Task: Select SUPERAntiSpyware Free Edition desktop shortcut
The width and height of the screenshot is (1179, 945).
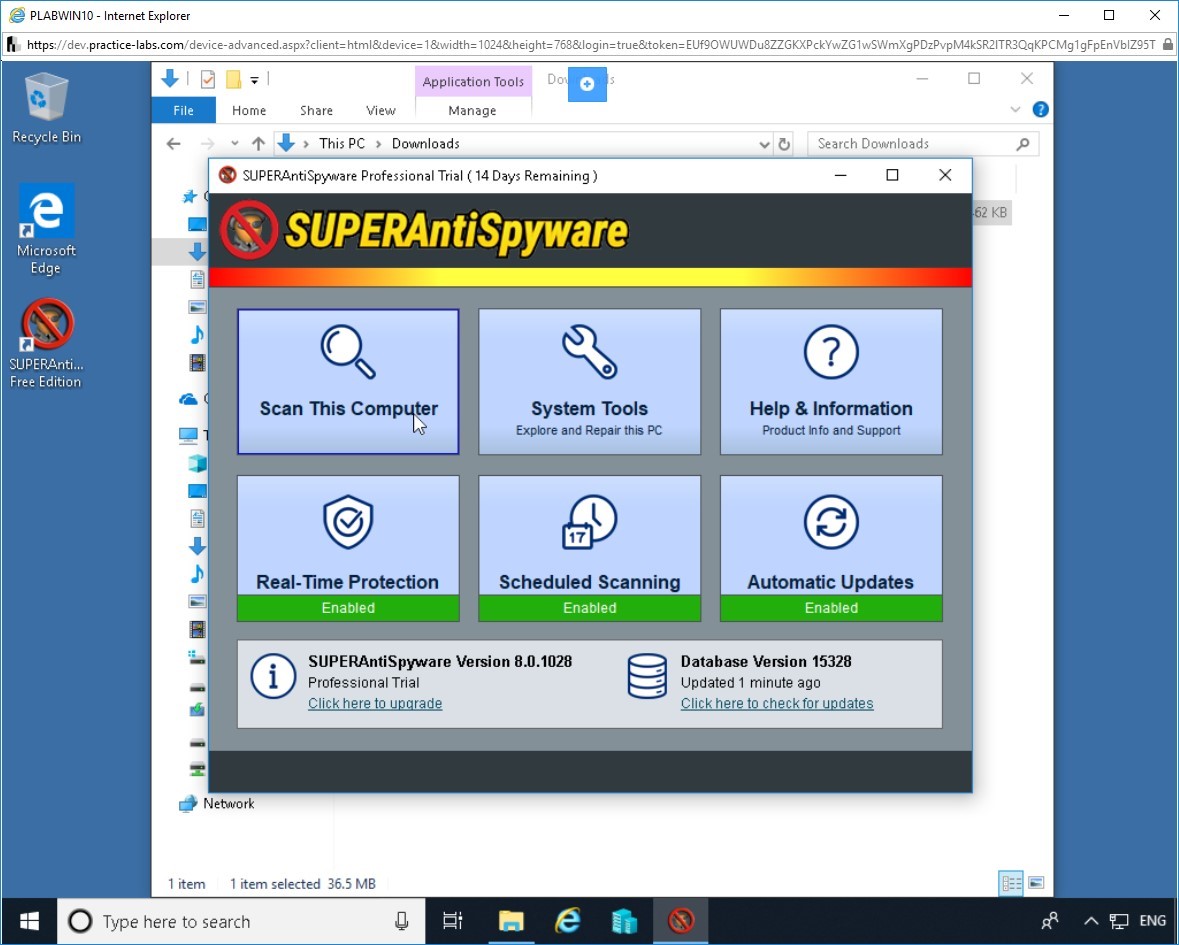Action: coord(47,344)
